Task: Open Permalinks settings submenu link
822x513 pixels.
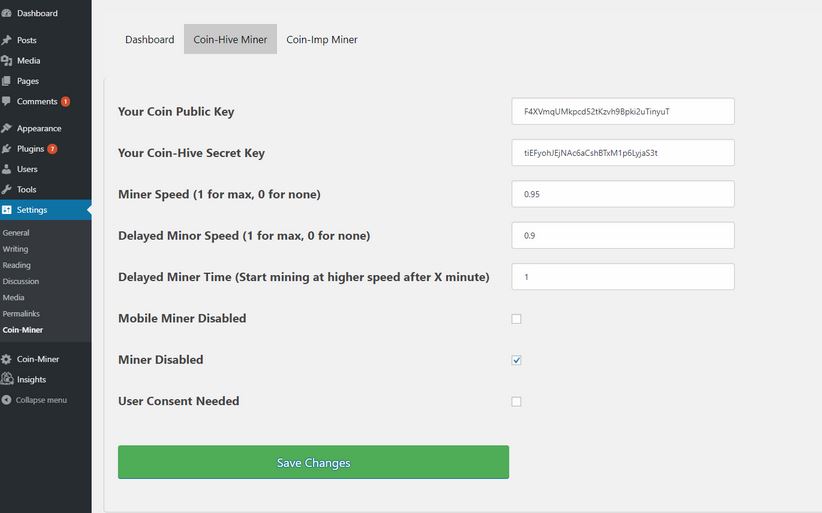Action: click(x=21, y=313)
